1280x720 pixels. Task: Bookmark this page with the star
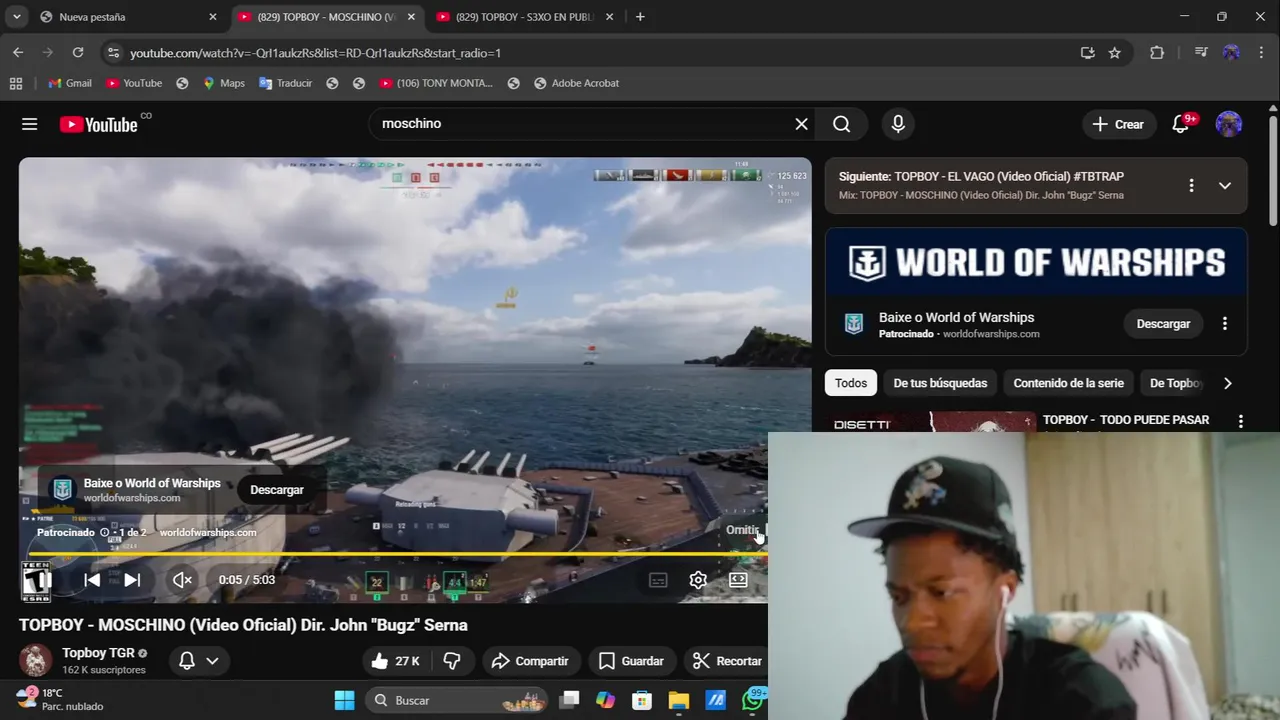tap(1115, 53)
